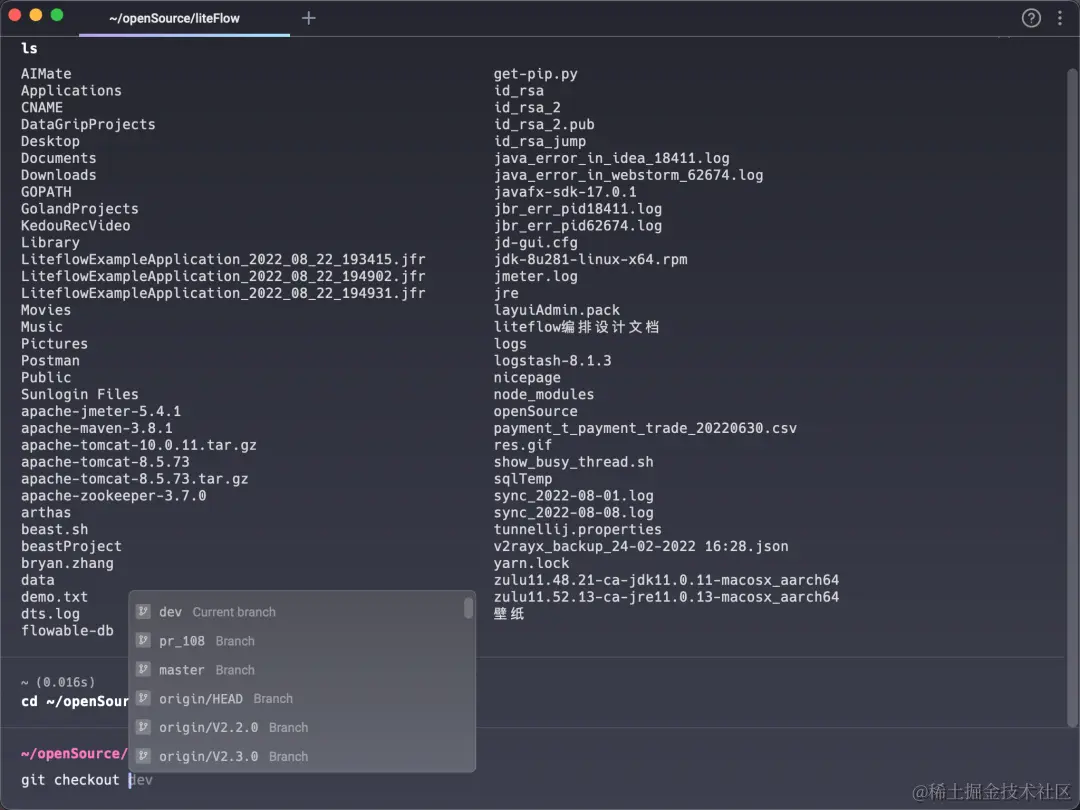This screenshot has width=1080, height=810.
Task: Click the Applications entry in ls output
Action: pos(71,90)
